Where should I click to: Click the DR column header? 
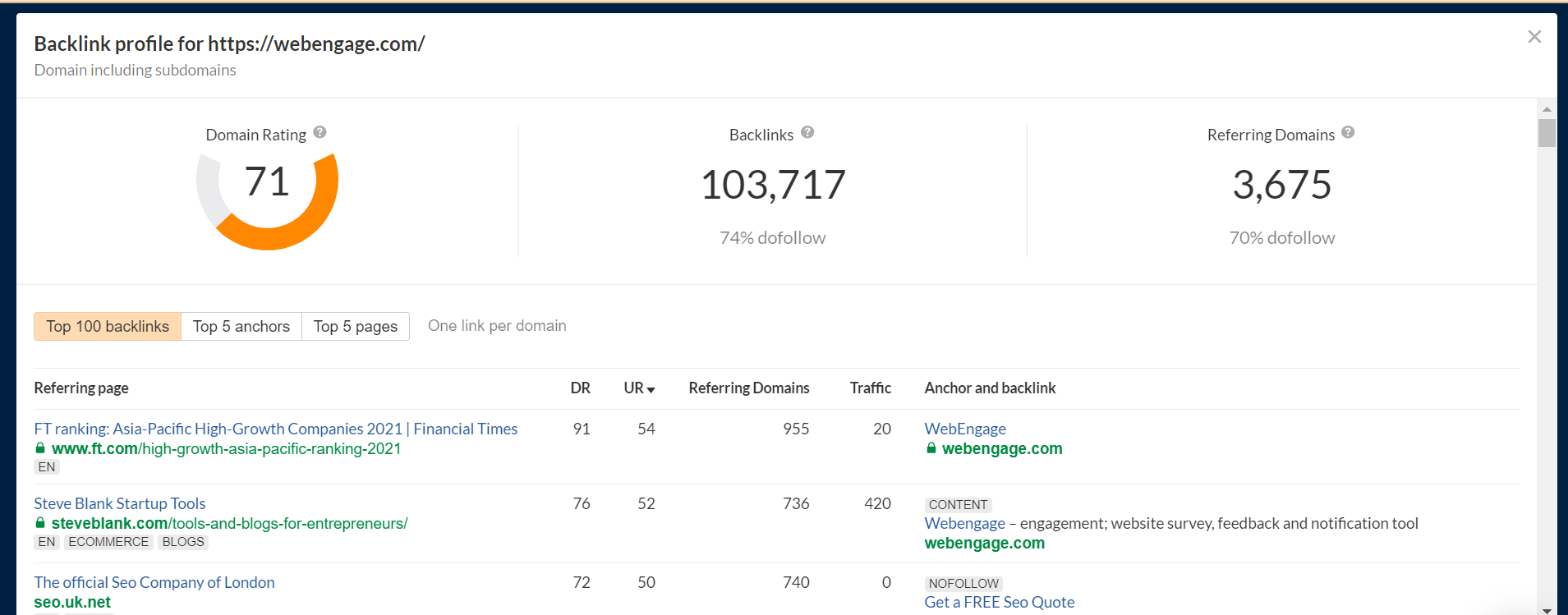pos(580,388)
